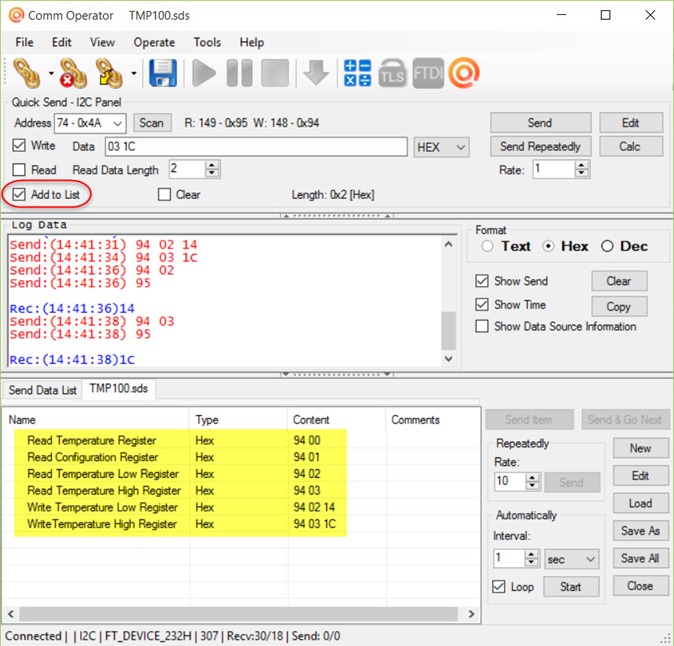The image size is (674, 646).
Task: Open the File menu
Action: 24,42
